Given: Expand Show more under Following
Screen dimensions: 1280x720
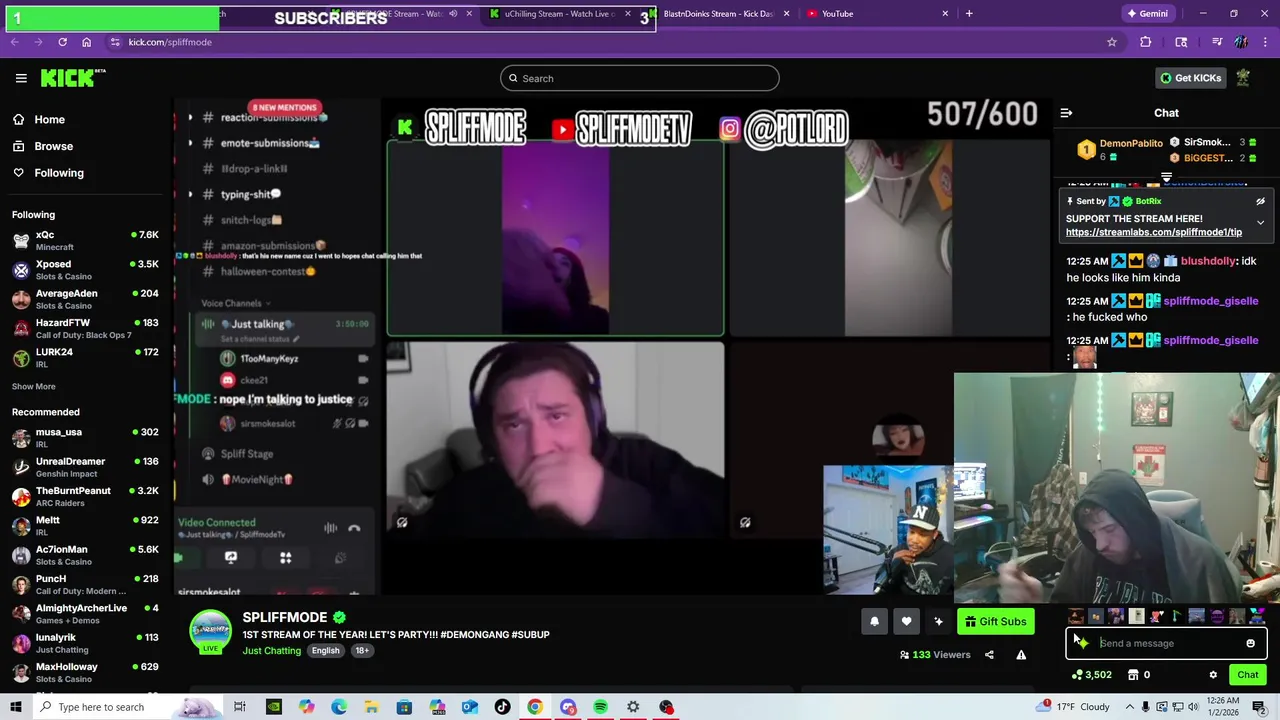Looking at the screenshot, I should 34,386.
